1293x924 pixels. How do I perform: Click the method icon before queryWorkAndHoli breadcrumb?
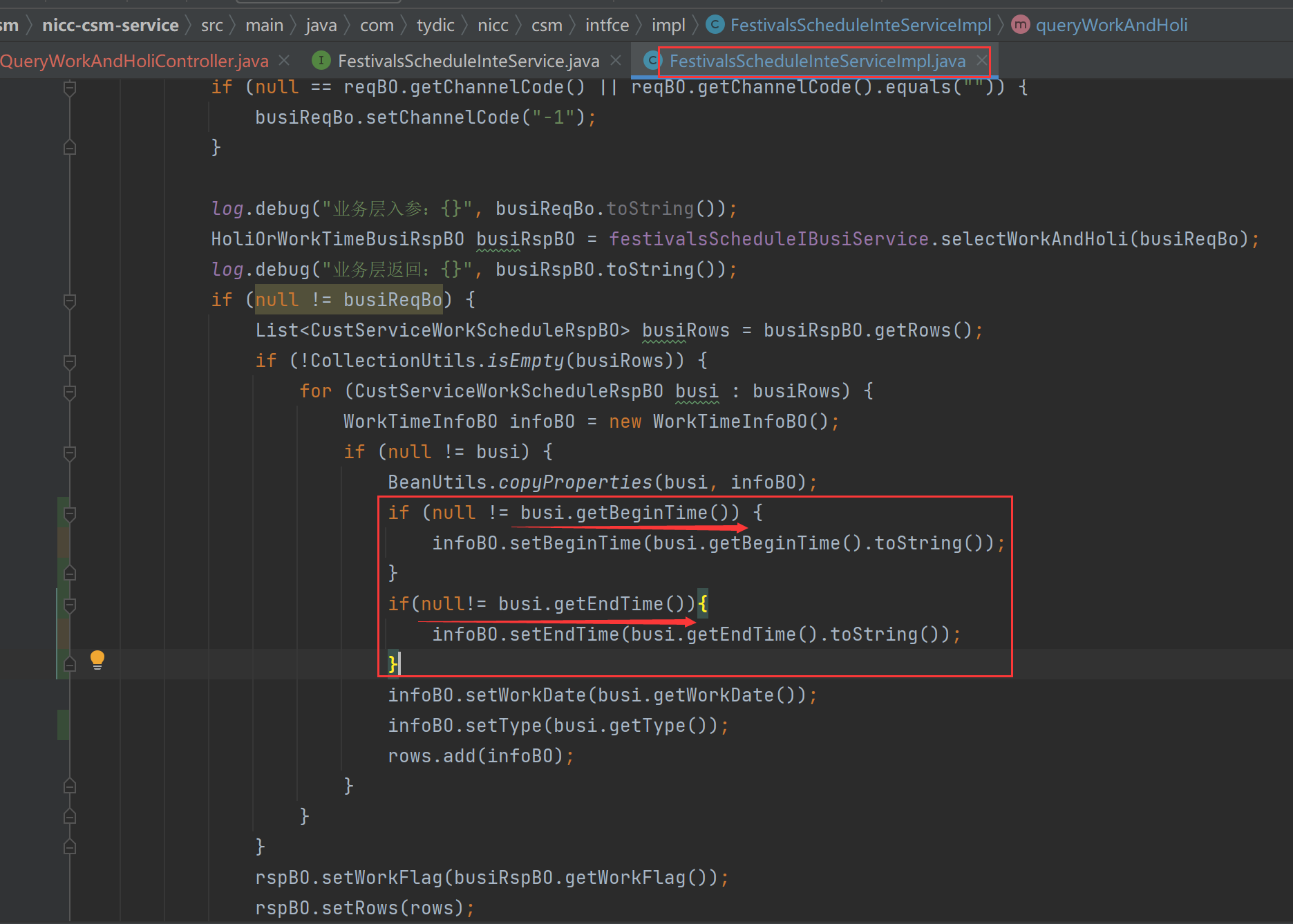(1020, 24)
